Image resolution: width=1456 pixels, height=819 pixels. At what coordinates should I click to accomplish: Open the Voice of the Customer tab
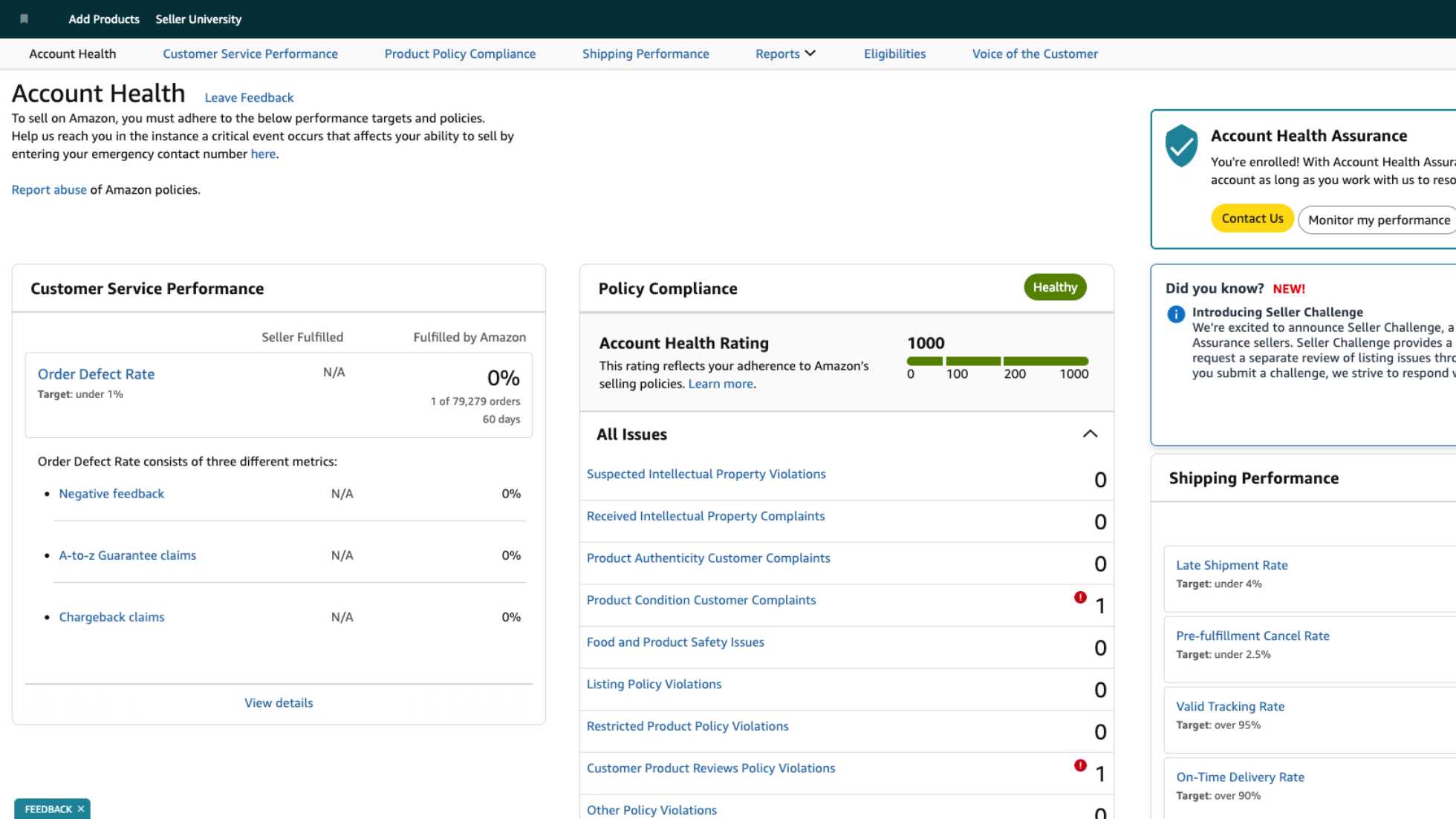(1034, 53)
